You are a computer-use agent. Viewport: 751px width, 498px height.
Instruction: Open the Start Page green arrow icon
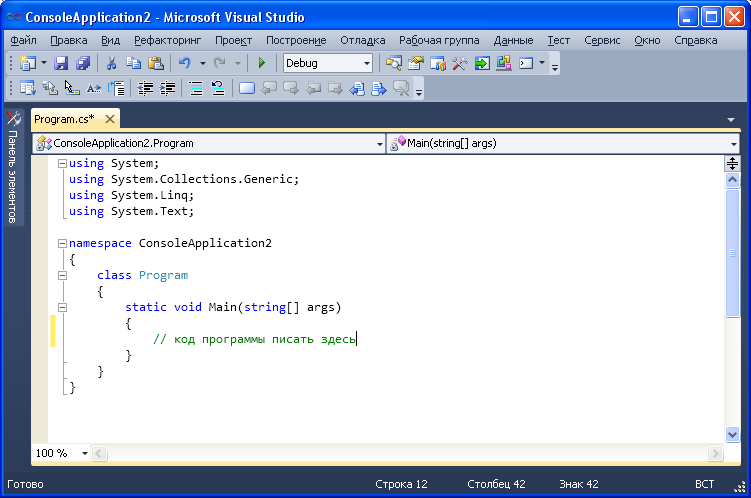click(x=482, y=63)
